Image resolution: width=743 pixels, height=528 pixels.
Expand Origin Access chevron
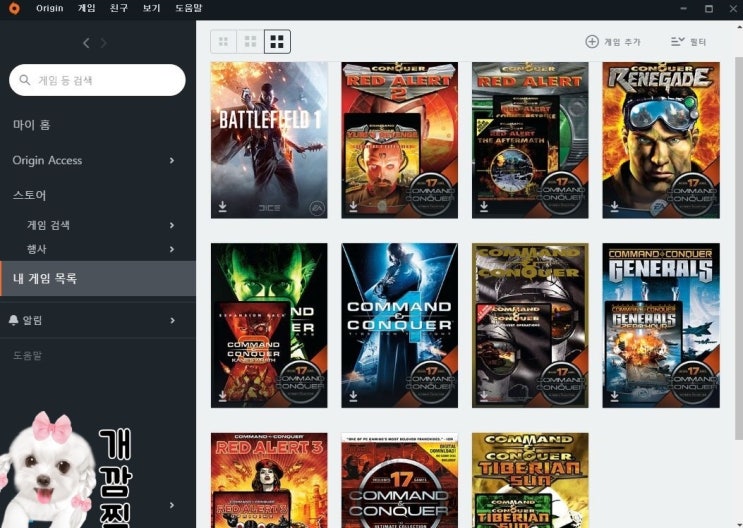[172, 161]
